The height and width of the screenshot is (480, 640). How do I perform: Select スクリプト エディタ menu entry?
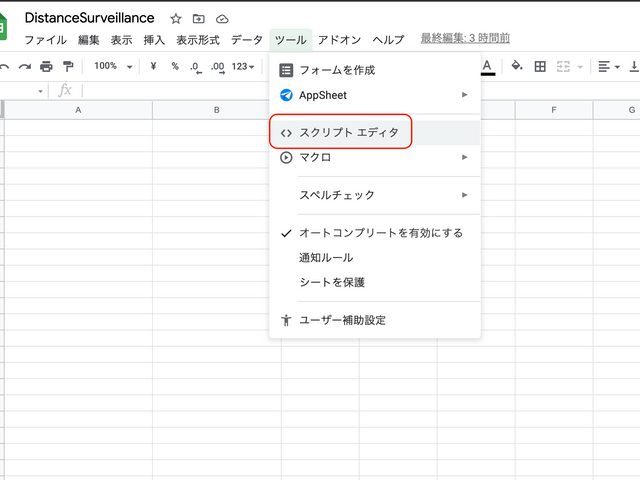348,132
